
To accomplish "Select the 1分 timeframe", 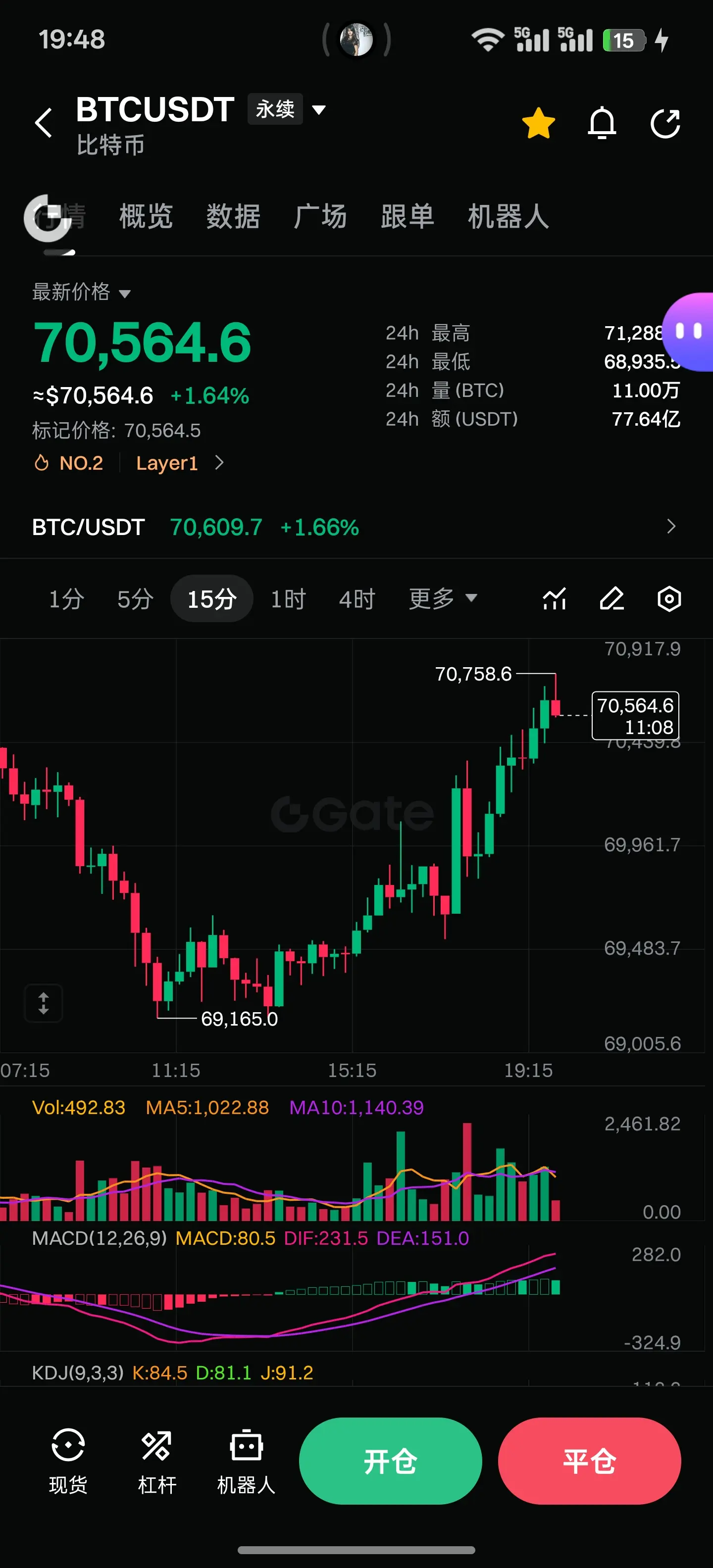I will 66,599.
